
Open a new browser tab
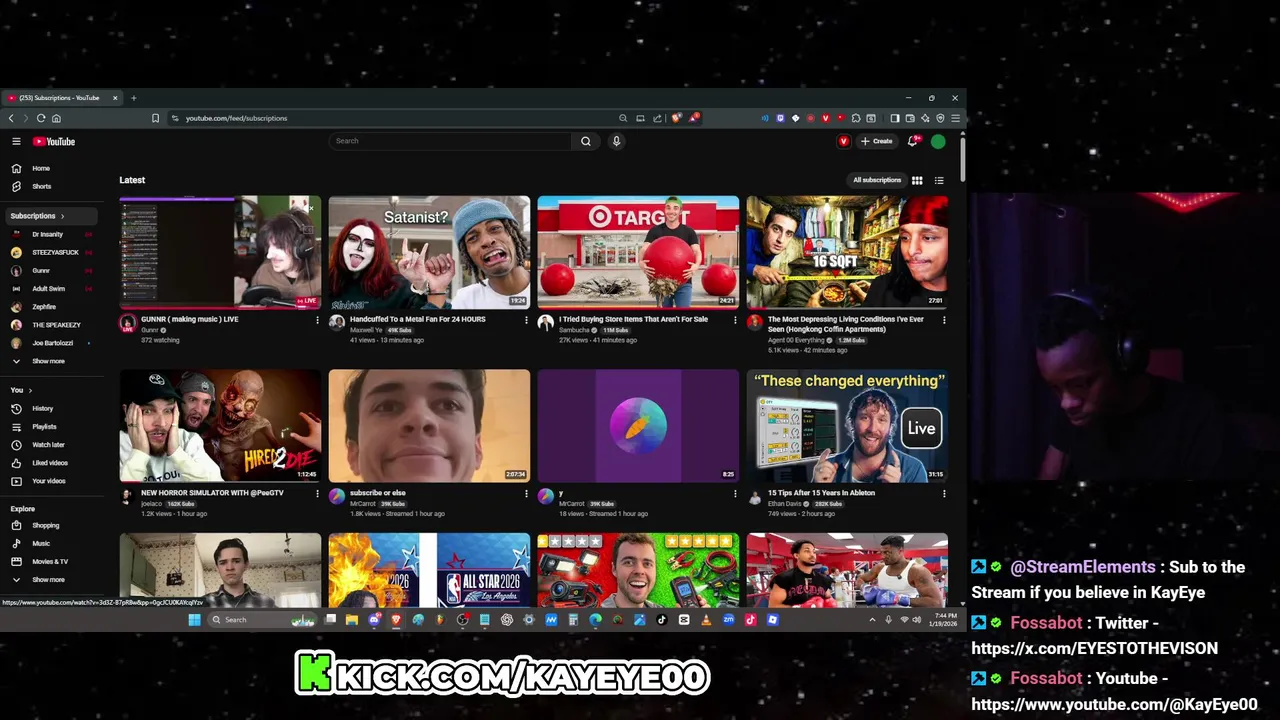point(133,98)
